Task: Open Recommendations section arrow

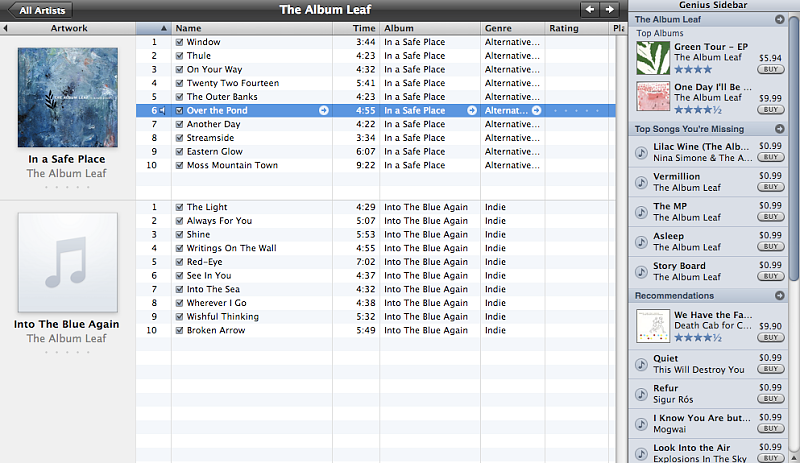Action: click(780, 296)
